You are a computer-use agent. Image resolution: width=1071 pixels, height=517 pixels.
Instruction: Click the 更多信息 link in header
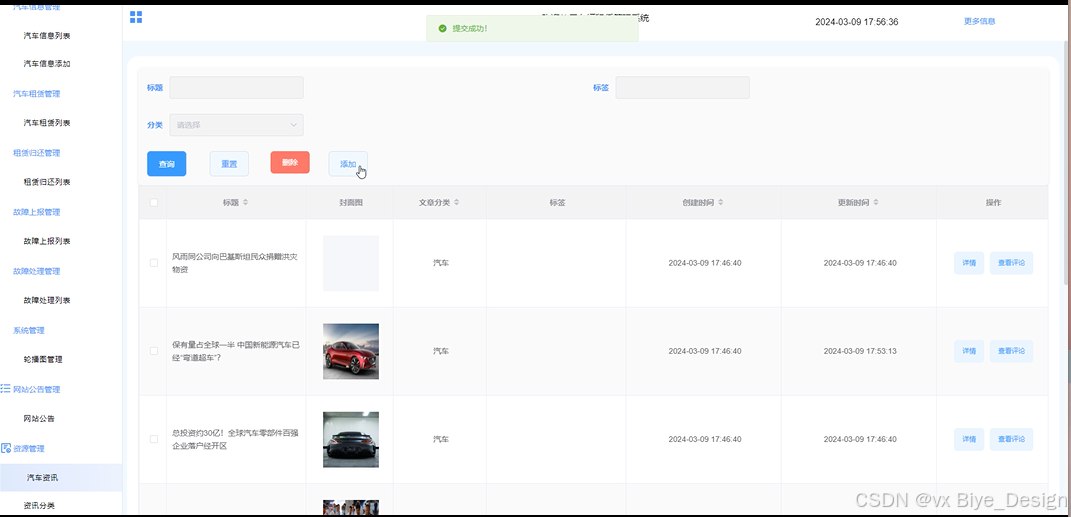coord(979,21)
